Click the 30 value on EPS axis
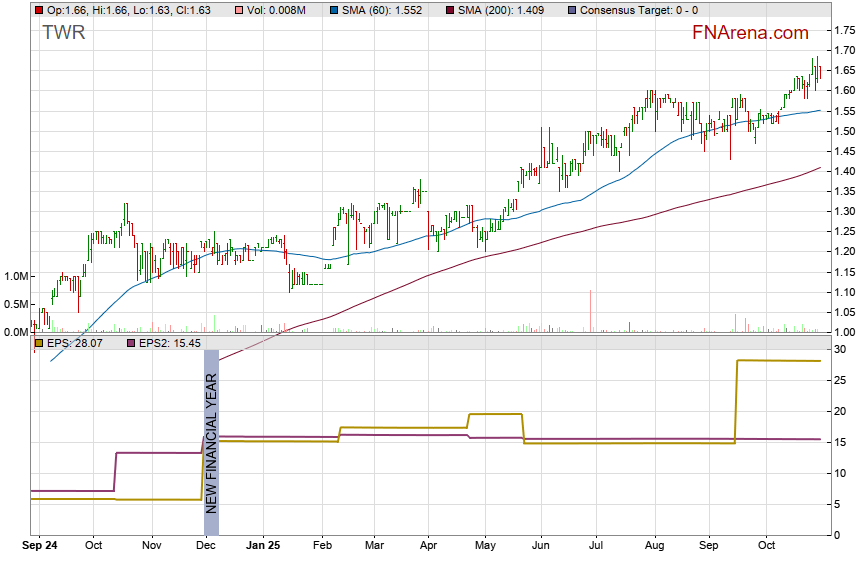The width and height of the screenshot is (859, 566). [x=841, y=348]
